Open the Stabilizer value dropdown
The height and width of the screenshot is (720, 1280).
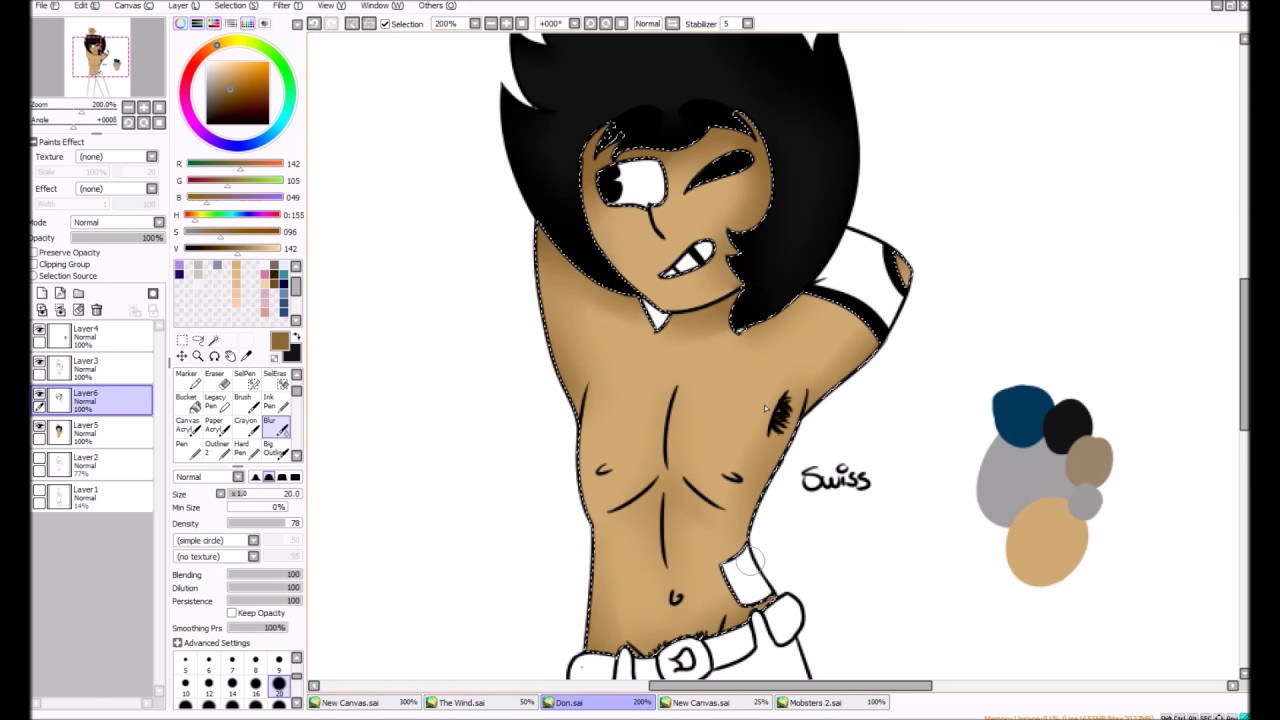click(x=747, y=24)
